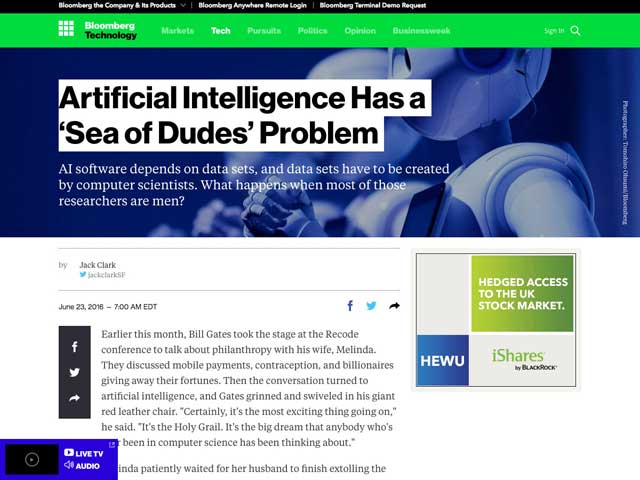Click the Sign In link

click(554, 31)
